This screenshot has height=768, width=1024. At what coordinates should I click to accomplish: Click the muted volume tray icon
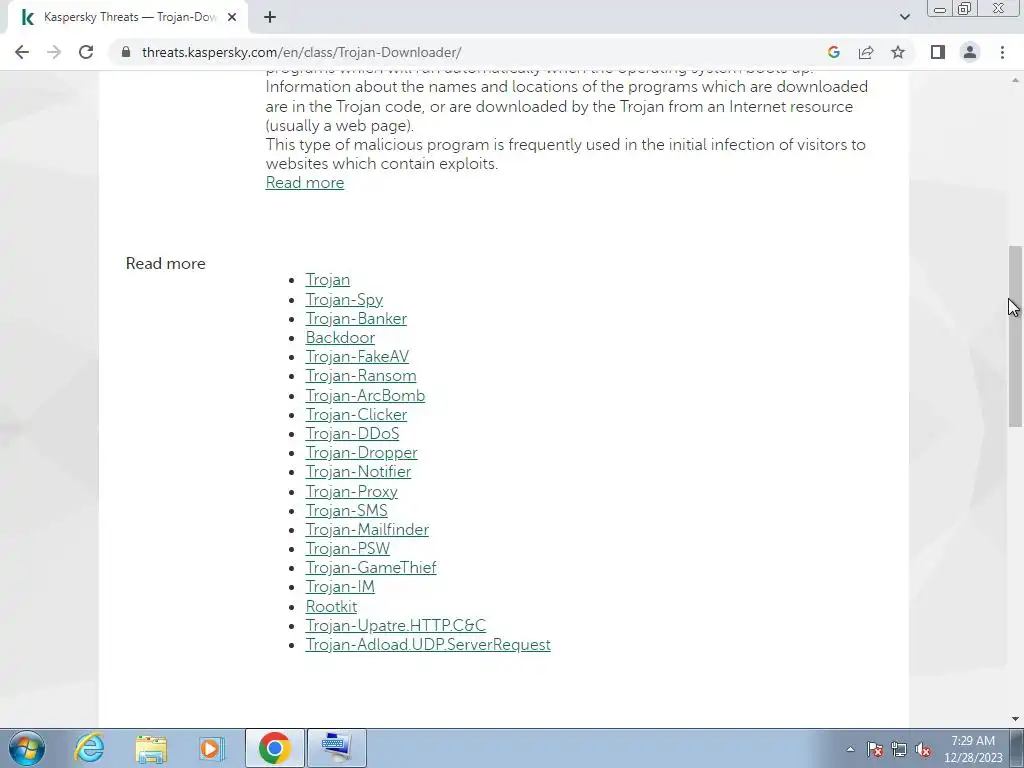tap(923, 750)
